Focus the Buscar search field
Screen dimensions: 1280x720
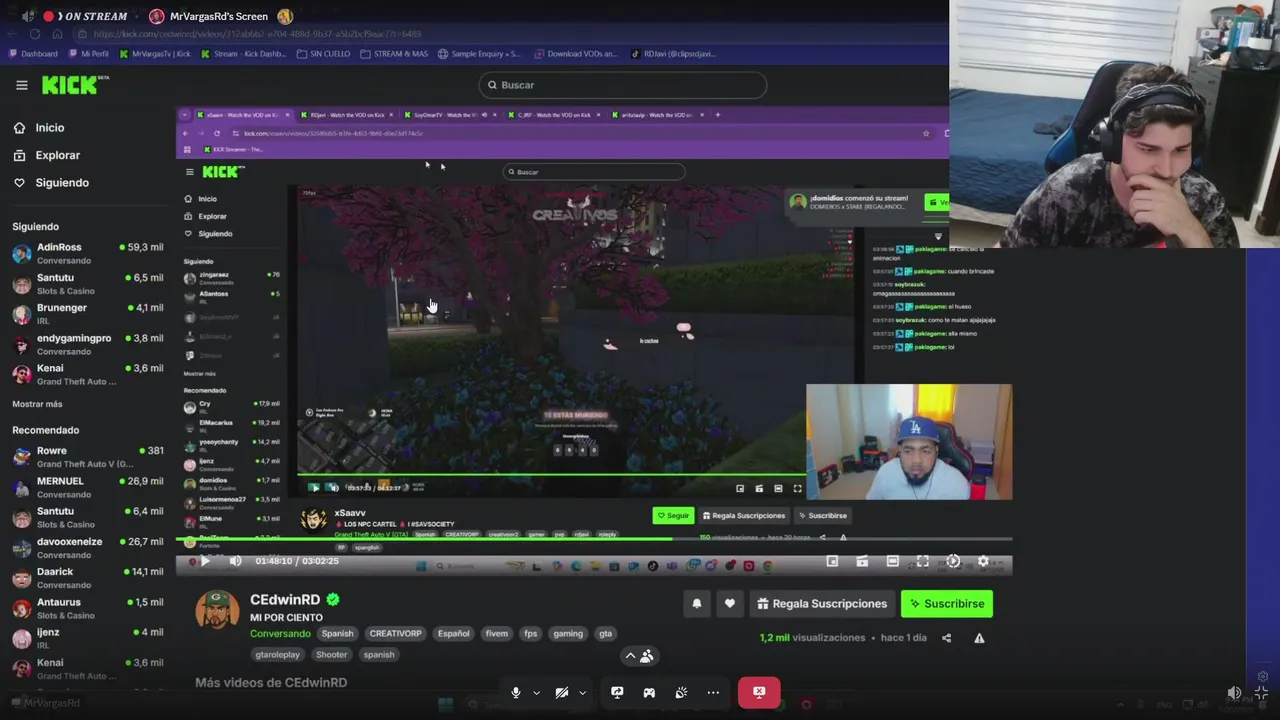[622, 85]
